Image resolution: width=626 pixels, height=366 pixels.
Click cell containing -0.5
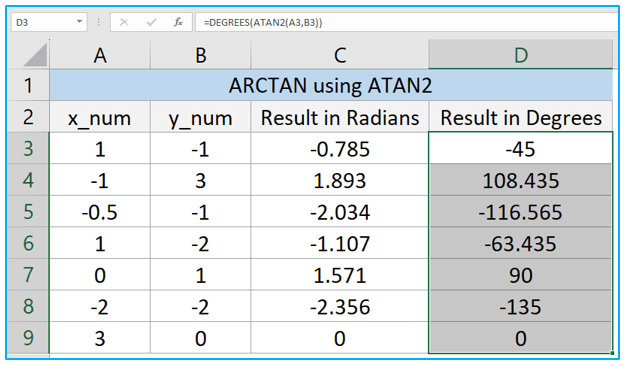[x=100, y=212]
